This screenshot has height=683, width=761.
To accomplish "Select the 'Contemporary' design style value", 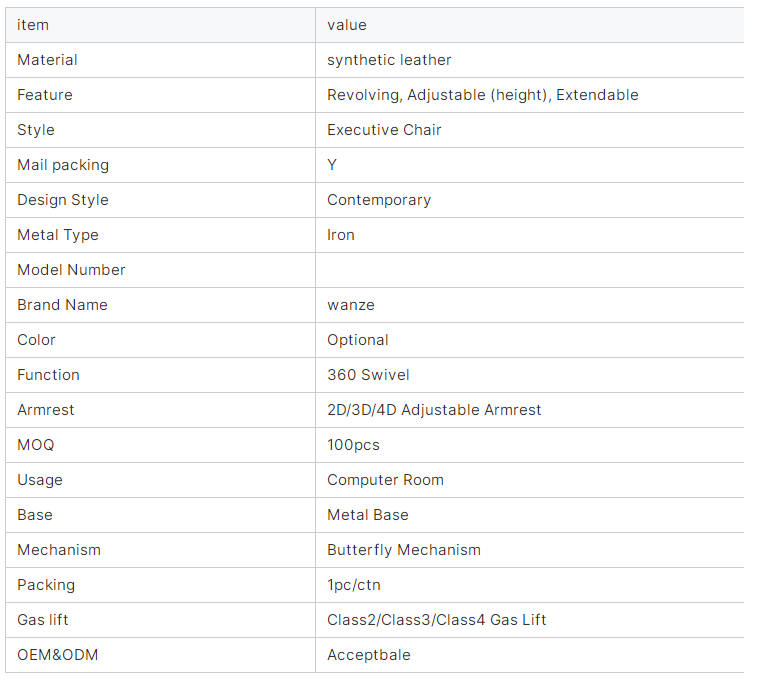I will (x=379, y=200).
